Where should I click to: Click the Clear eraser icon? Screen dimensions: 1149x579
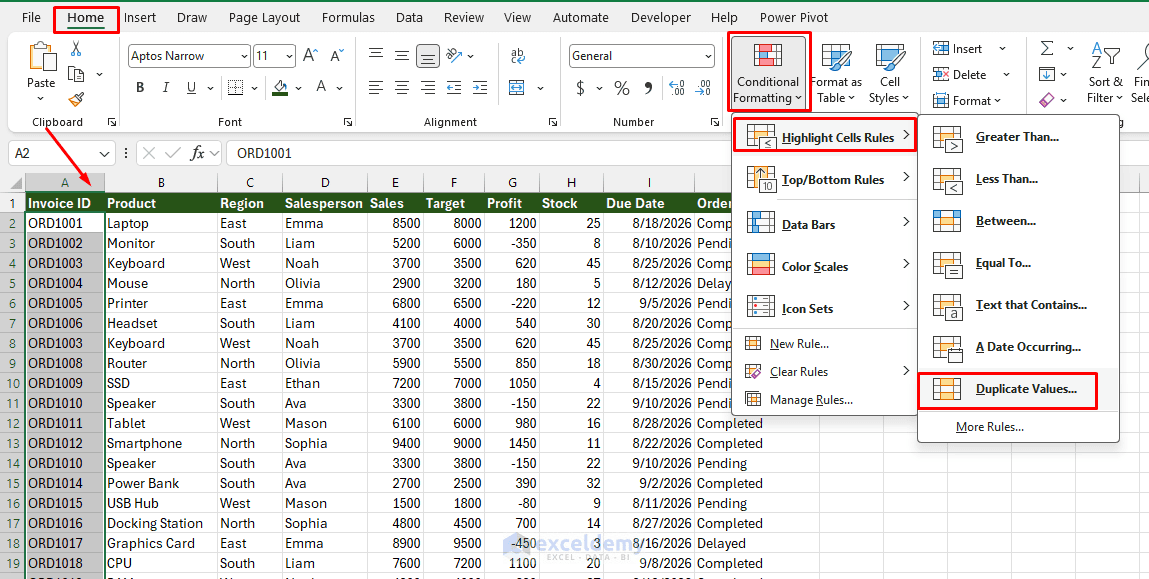[x=1047, y=99]
